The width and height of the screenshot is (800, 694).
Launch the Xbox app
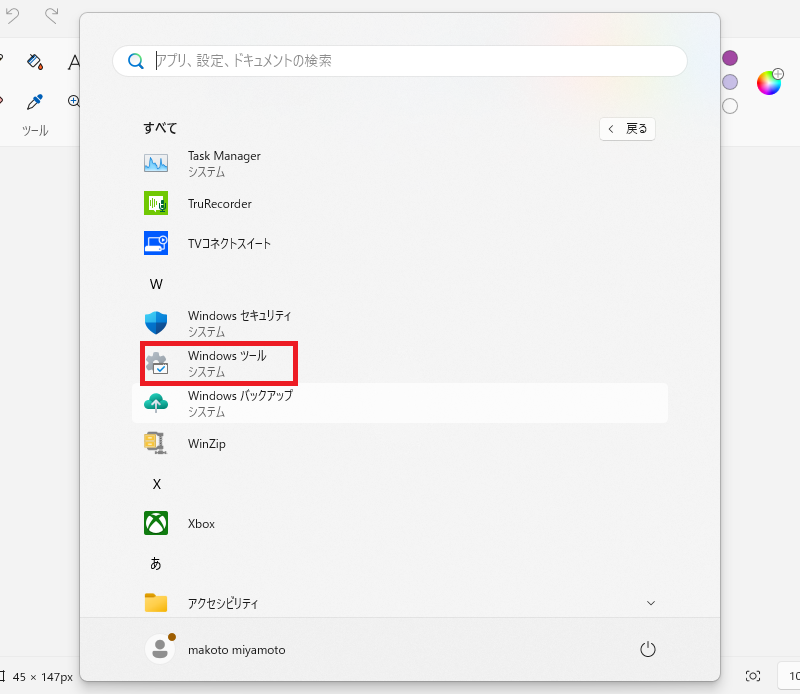(201, 524)
